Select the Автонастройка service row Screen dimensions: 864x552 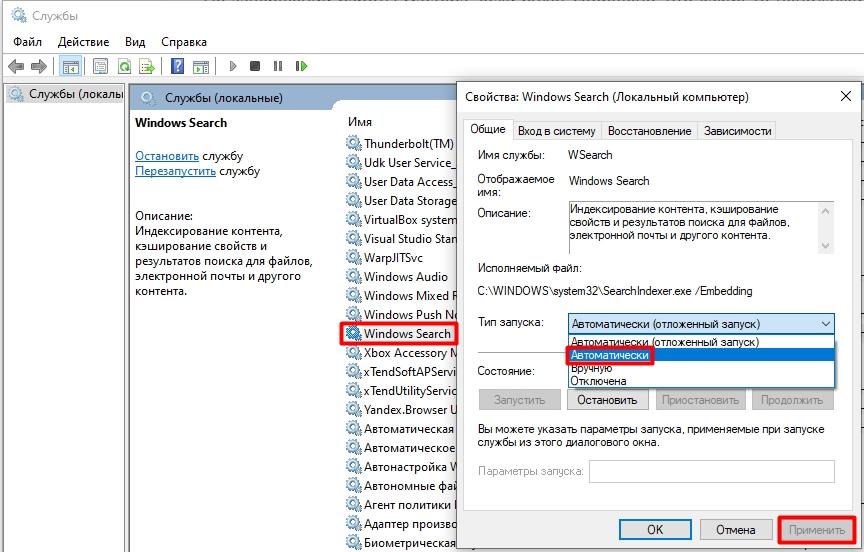[x=402, y=467]
